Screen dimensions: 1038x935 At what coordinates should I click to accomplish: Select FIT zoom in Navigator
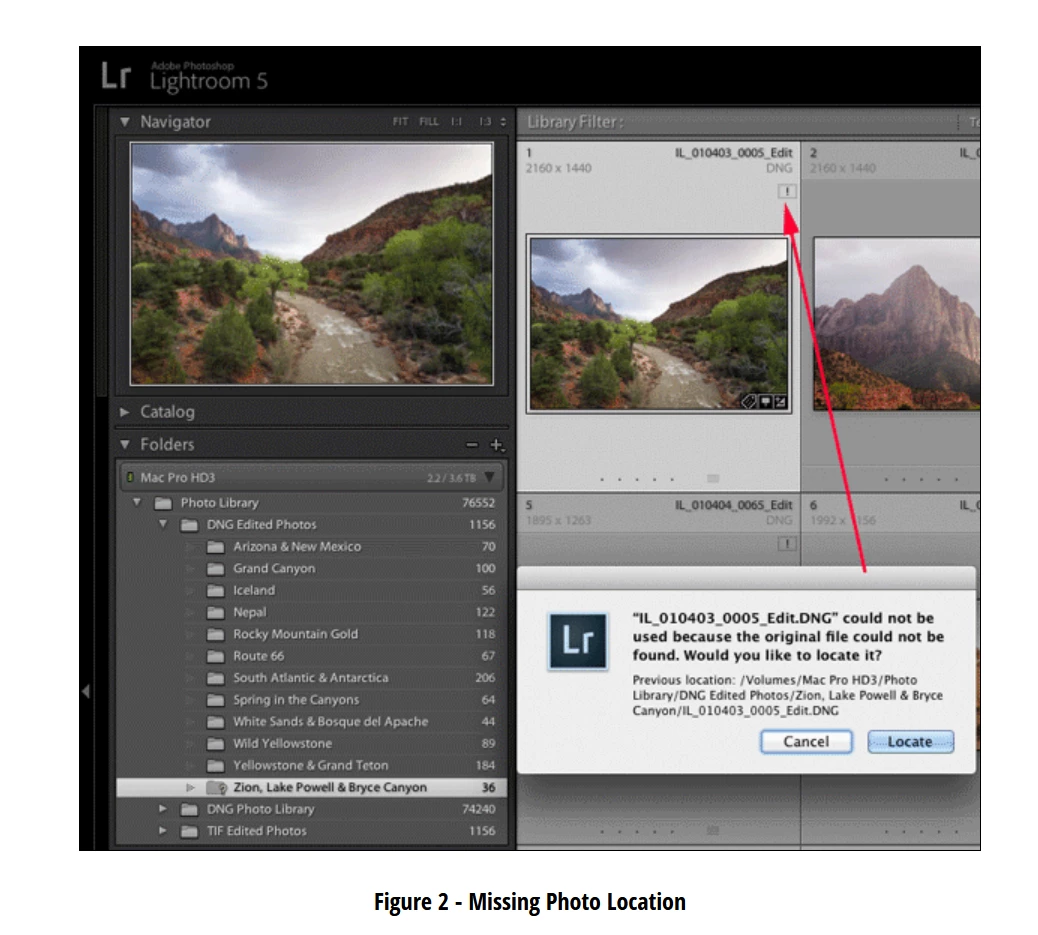coord(400,122)
